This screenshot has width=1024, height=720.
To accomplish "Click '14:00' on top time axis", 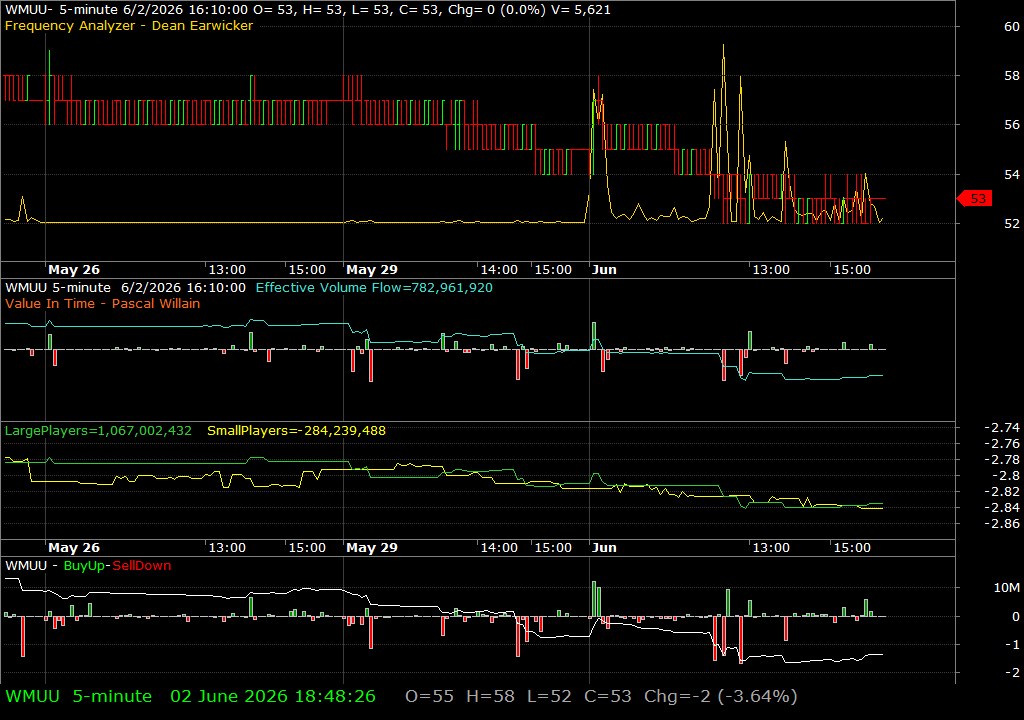I will (499, 269).
